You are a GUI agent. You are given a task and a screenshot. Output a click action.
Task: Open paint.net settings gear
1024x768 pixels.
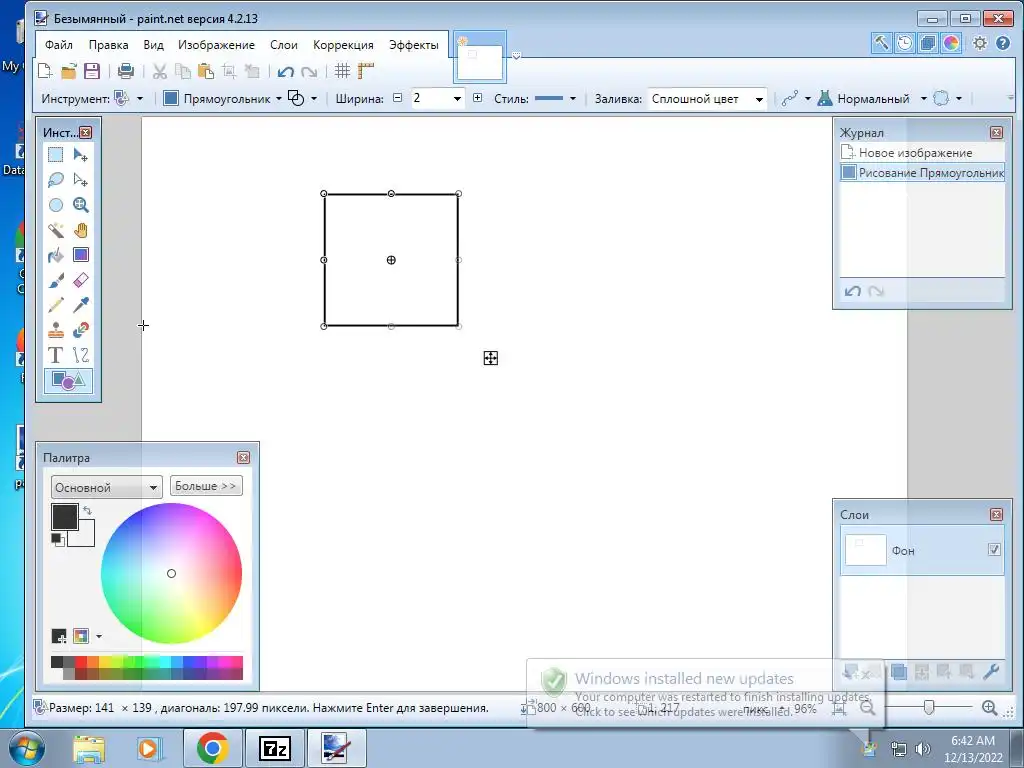coord(980,43)
